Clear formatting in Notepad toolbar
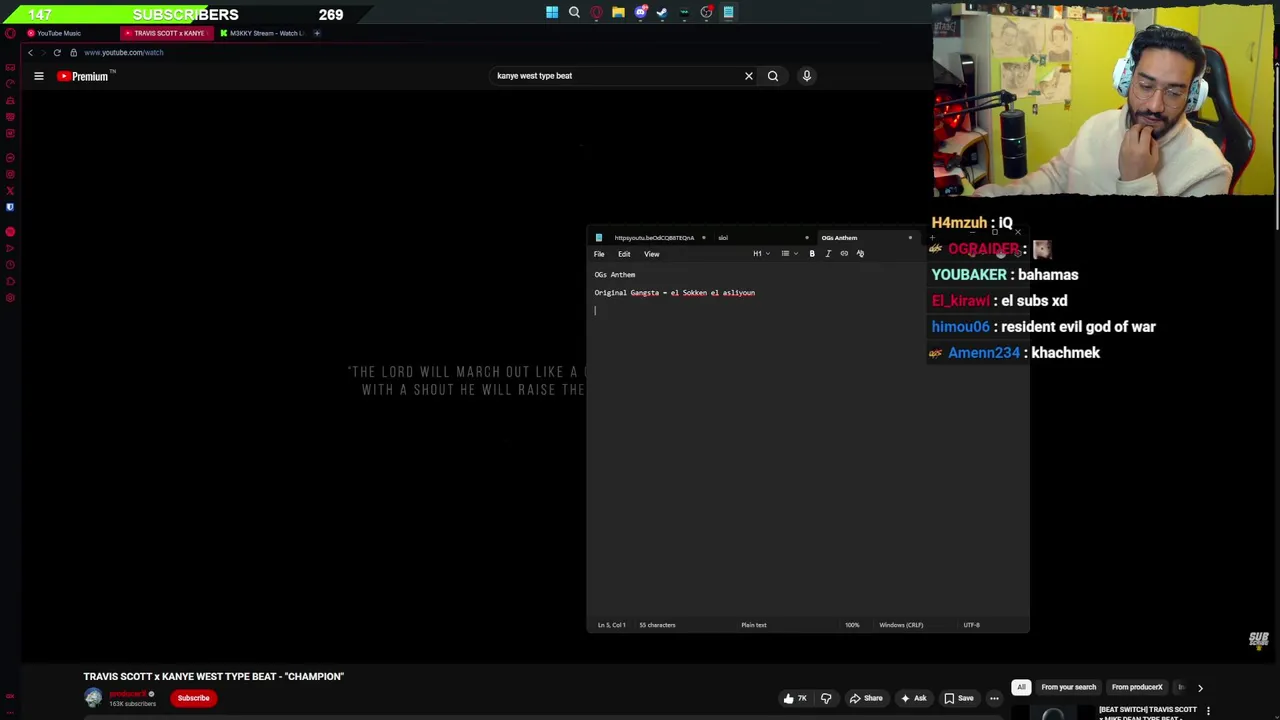The width and height of the screenshot is (1280, 720). pos(860,254)
